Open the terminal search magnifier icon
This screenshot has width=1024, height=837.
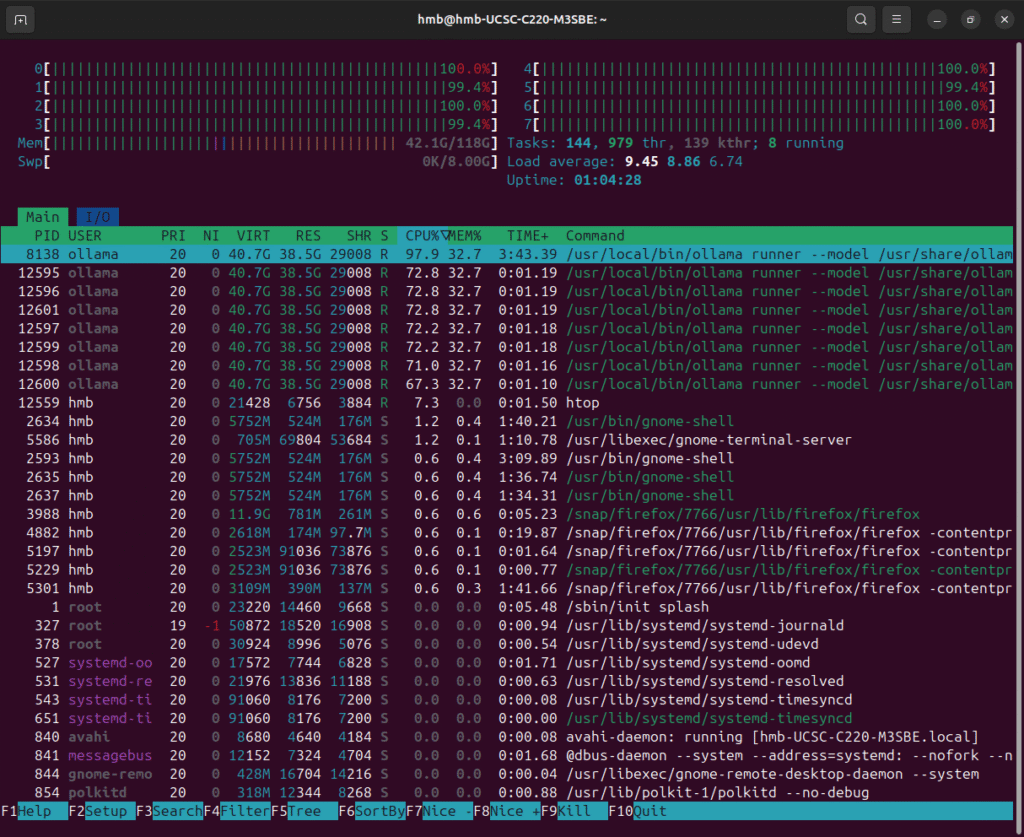[860, 19]
